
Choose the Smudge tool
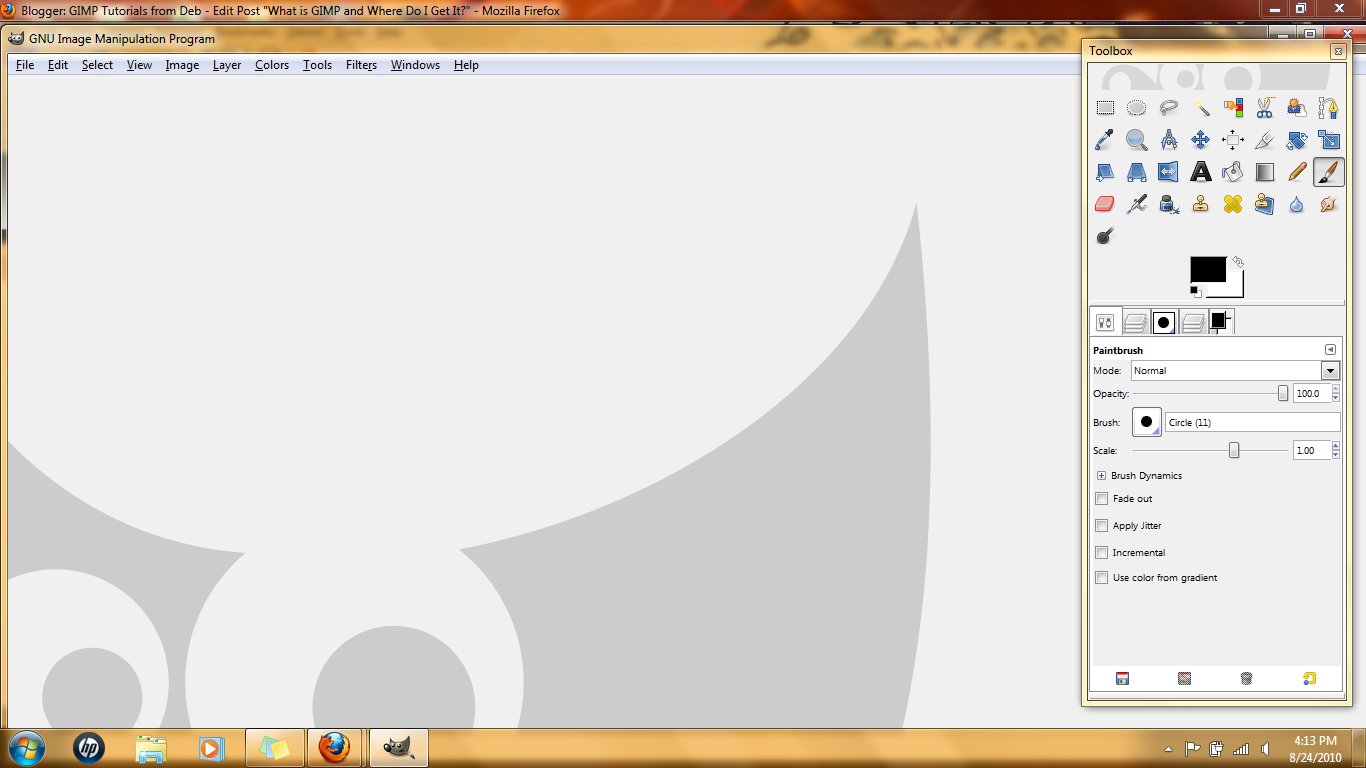tap(1328, 203)
